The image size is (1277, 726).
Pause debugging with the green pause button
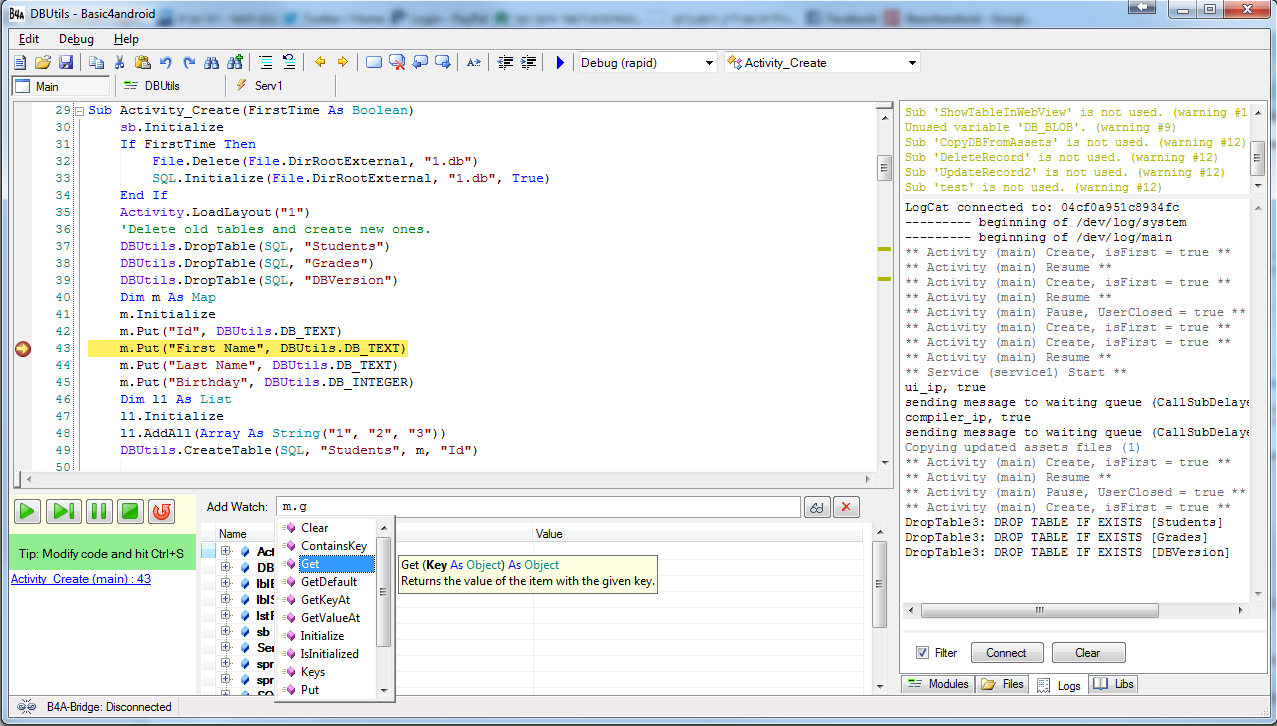click(x=98, y=511)
